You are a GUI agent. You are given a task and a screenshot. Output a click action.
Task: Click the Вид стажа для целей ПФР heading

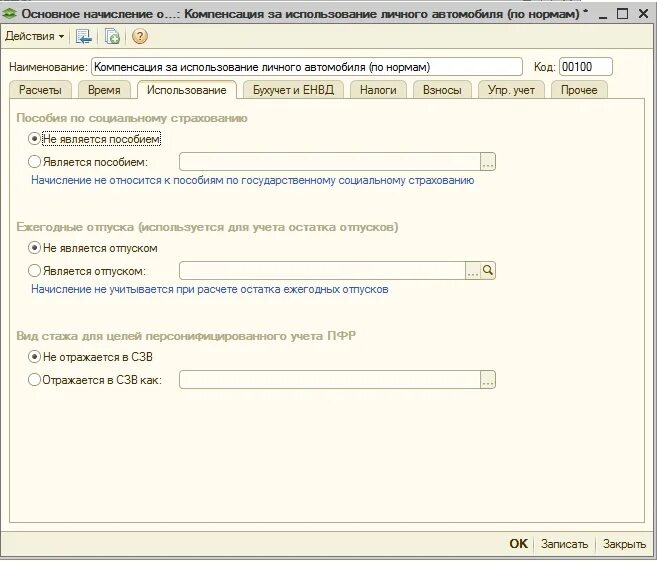pos(186,336)
